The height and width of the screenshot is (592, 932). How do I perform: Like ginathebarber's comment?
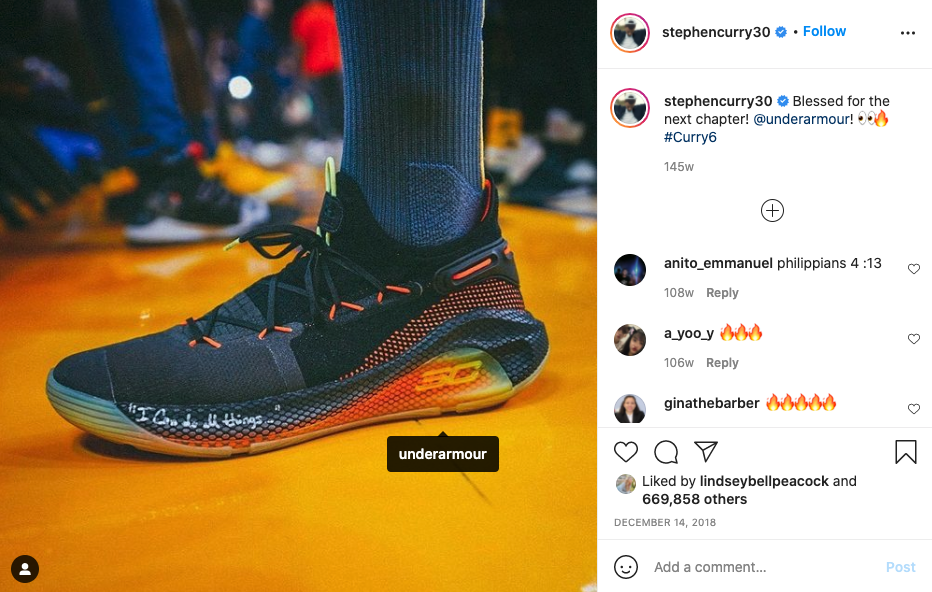coord(914,409)
